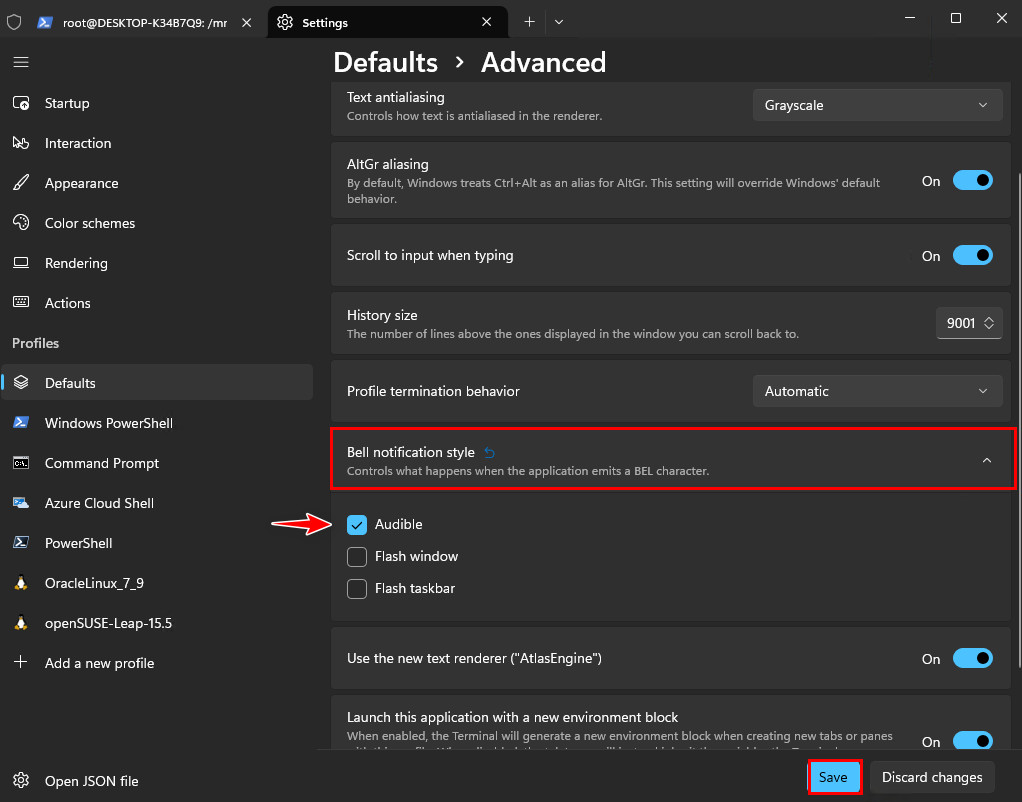Click the Appearance paintbrush icon
Screen dimensions: 1022x802
(x=21, y=183)
